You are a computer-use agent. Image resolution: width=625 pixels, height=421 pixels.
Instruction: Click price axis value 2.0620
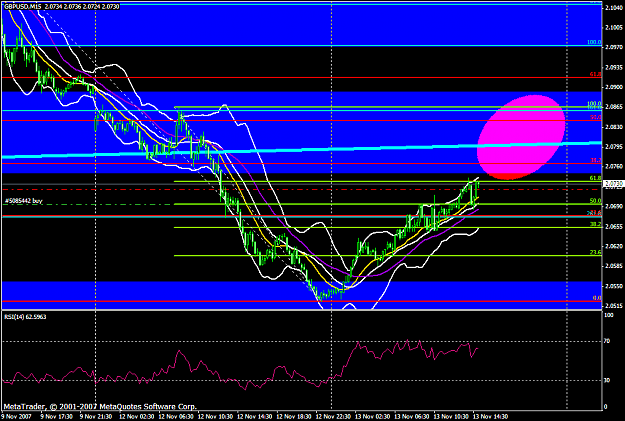tap(612, 246)
